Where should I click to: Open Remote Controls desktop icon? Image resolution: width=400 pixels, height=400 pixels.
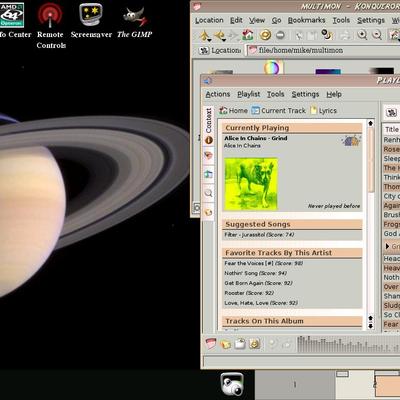[50, 26]
